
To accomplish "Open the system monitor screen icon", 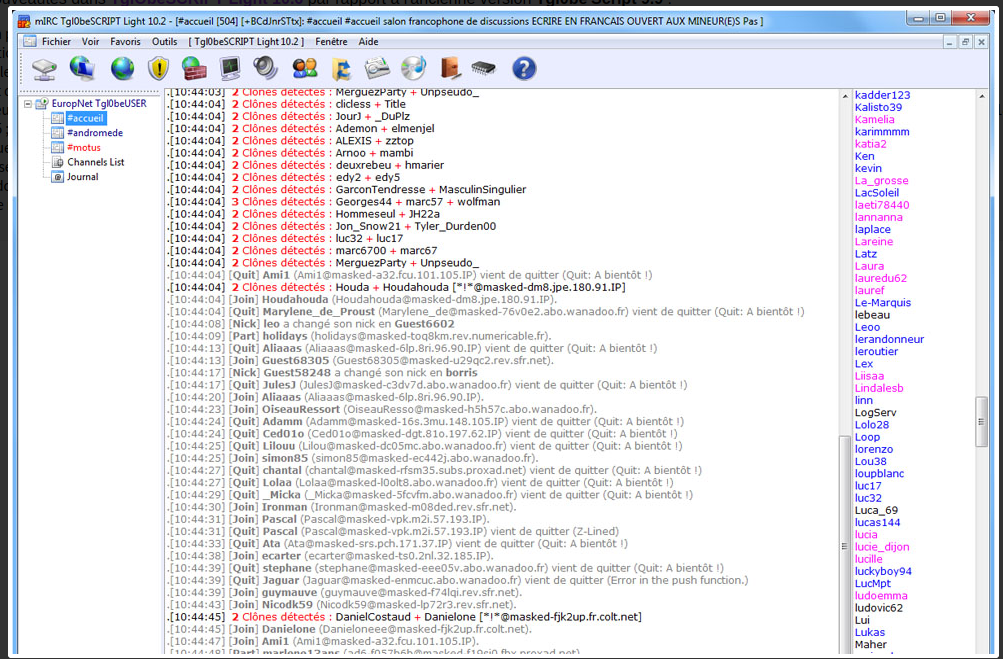I will [x=231, y=68].
